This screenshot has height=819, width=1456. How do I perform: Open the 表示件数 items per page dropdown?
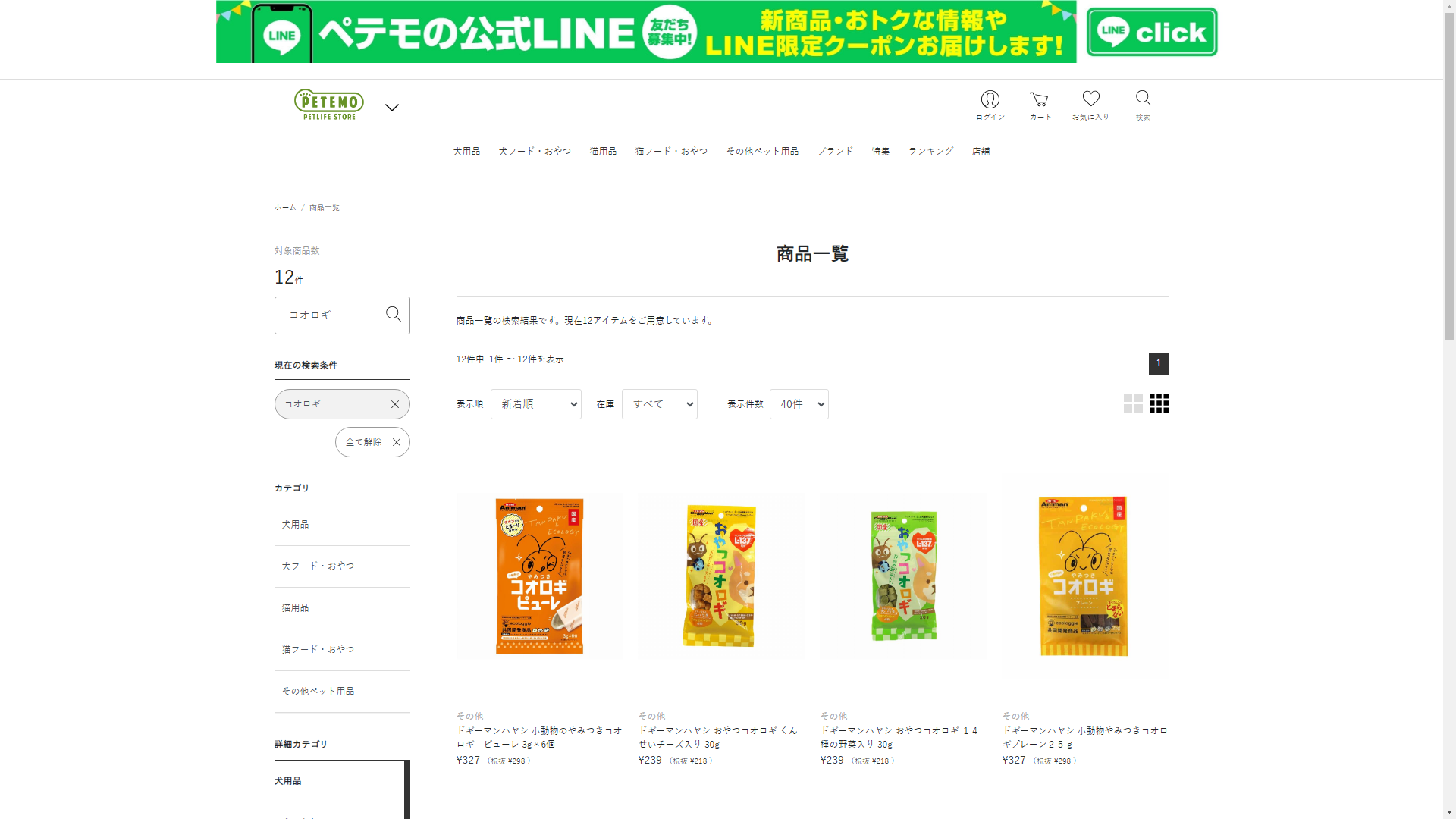tap(799, 404)
